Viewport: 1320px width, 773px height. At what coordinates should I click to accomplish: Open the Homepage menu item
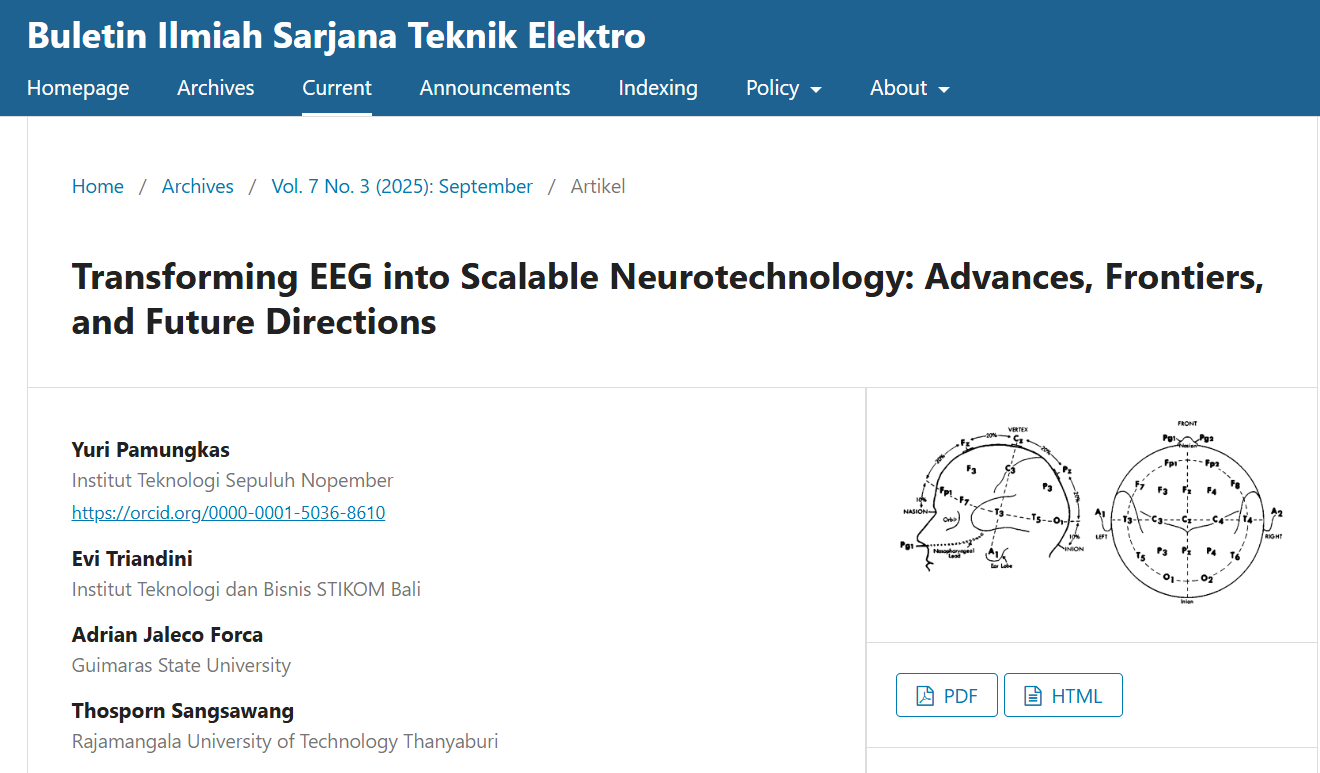click(x=78, y=88)
